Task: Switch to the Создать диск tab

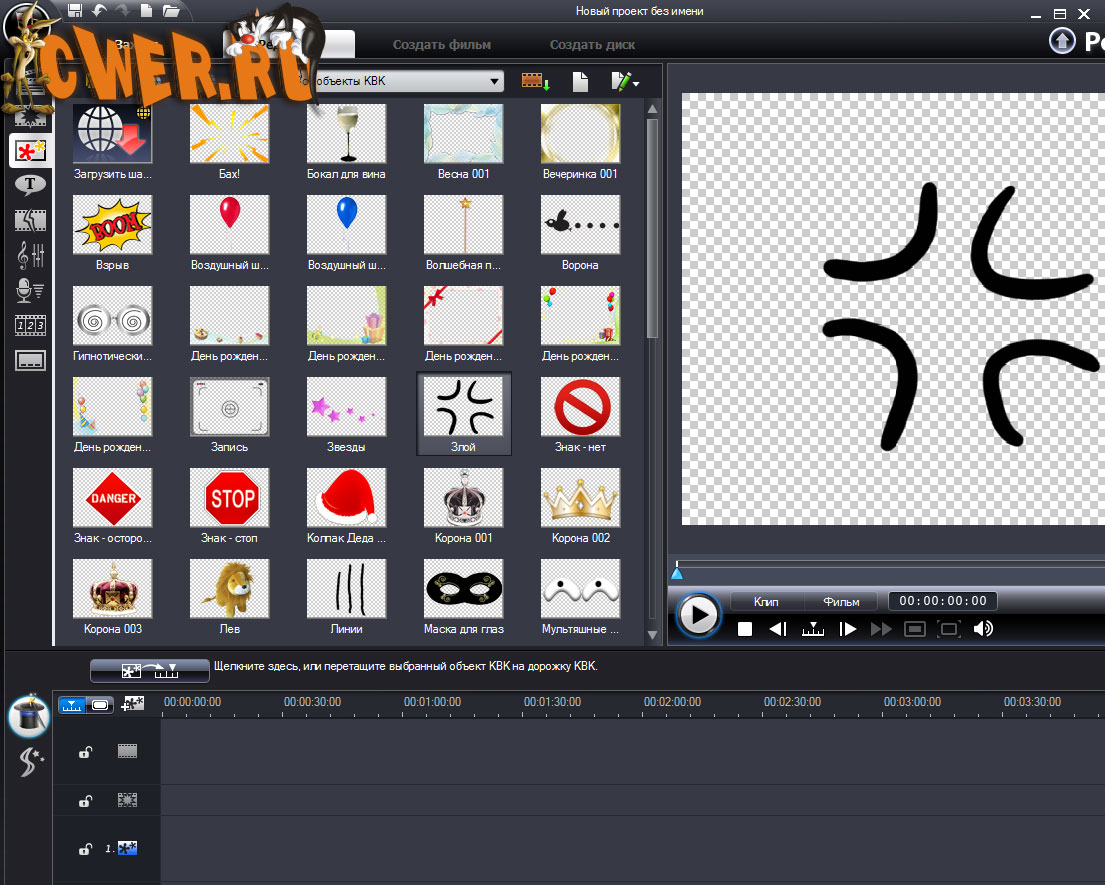Action: (x=592, y=45)
